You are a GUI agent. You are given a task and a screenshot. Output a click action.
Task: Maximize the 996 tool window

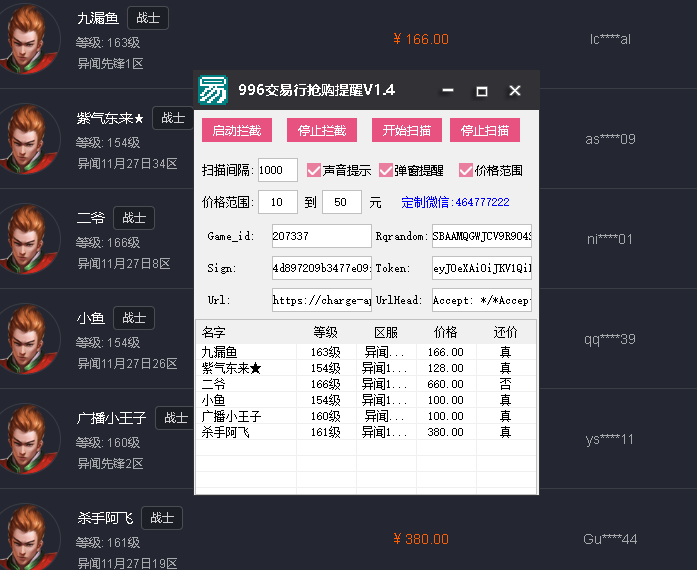tap(481, 91)
